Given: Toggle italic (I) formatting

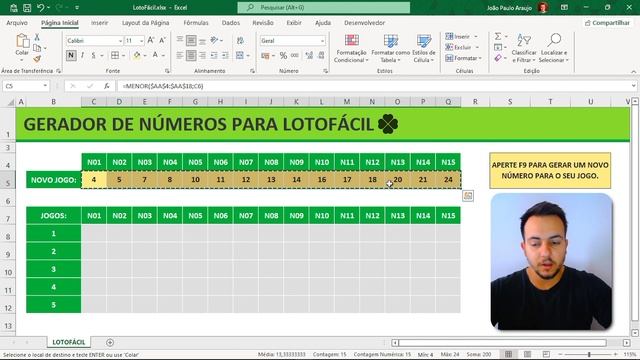Looking at the screenshot, I should point(82,55).
